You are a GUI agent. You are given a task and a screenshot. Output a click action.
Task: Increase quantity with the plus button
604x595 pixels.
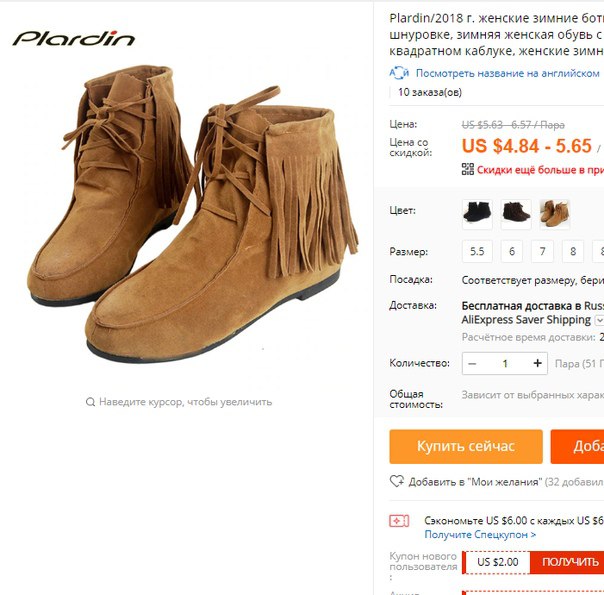coord(537,363)
